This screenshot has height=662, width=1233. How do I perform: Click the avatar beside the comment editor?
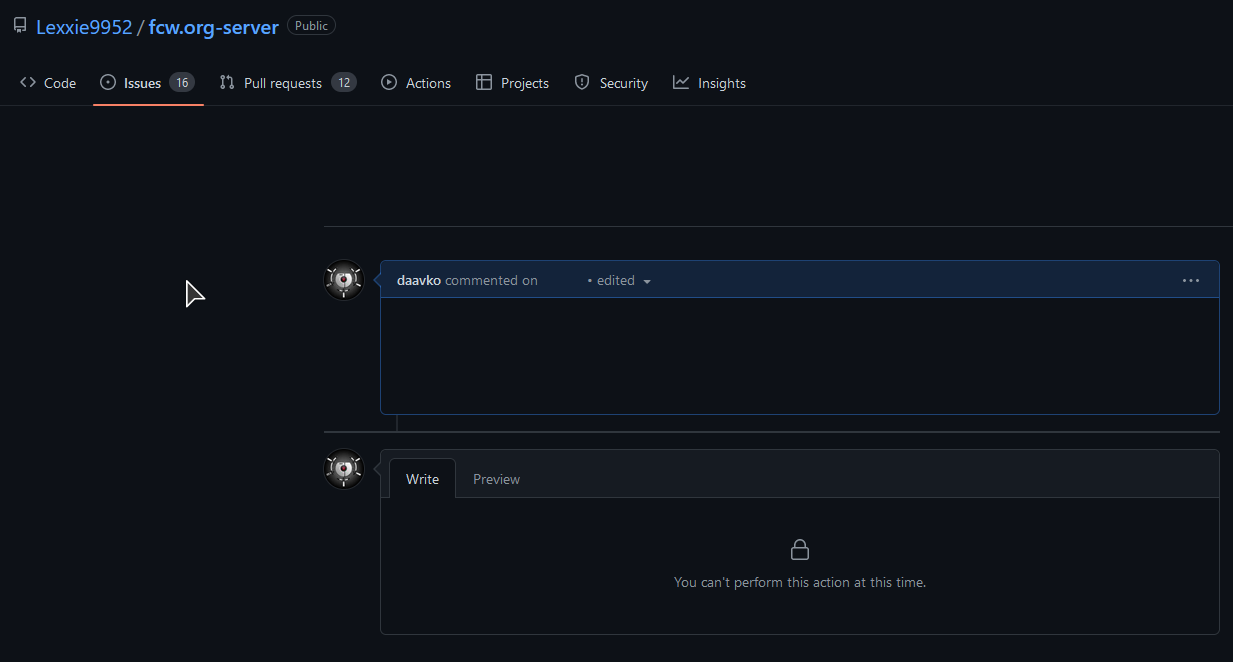click(344, 469)
